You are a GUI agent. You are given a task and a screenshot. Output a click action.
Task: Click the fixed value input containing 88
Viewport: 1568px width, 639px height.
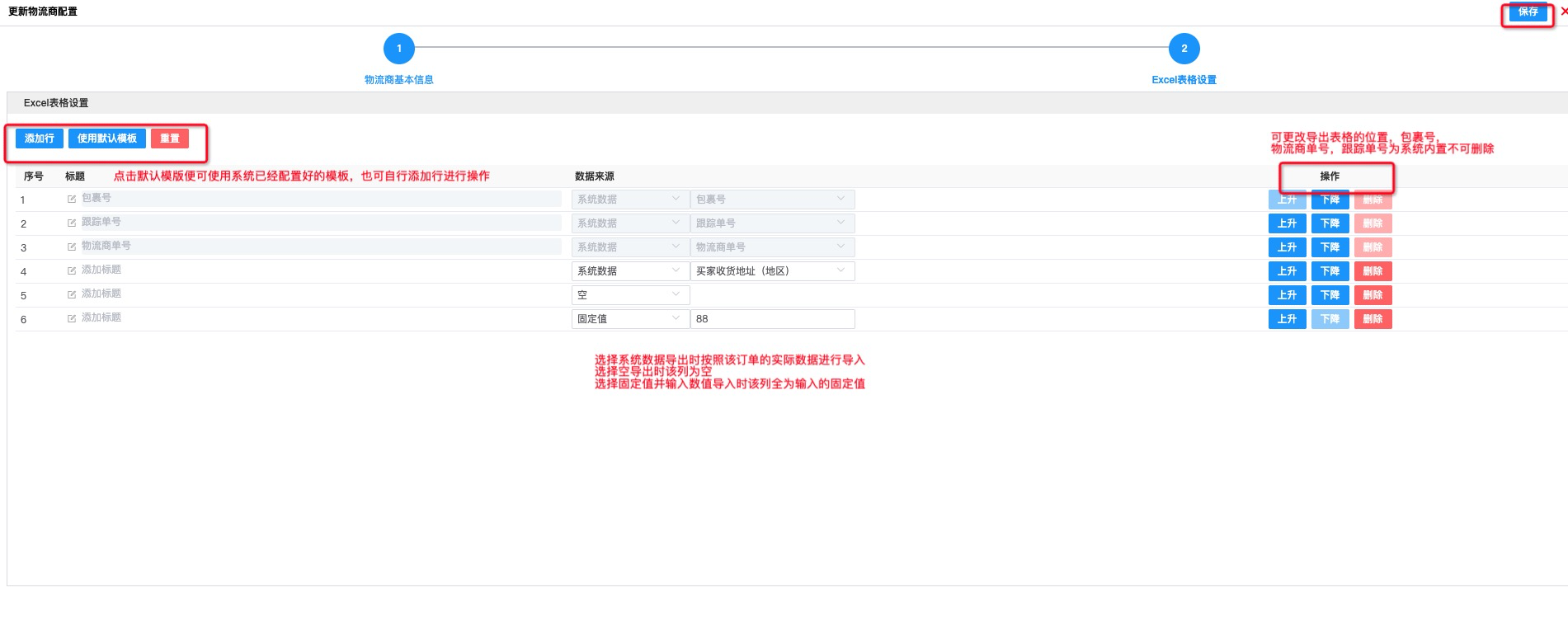click(772, 319)
